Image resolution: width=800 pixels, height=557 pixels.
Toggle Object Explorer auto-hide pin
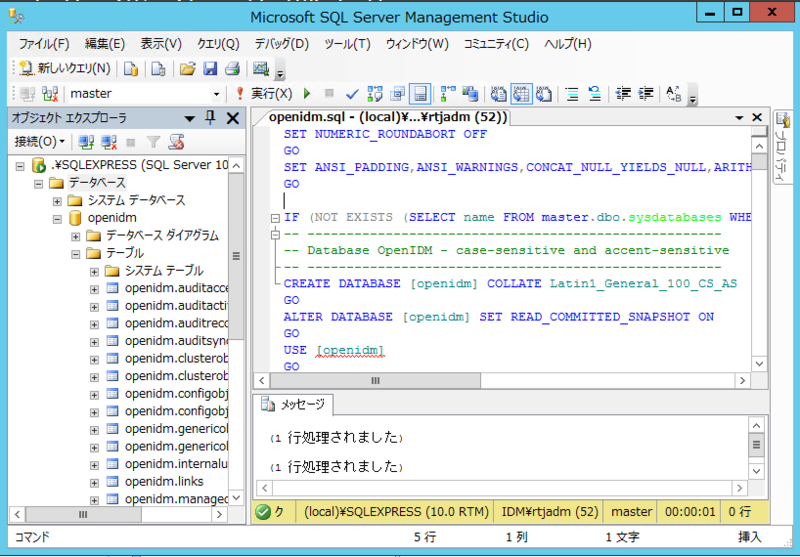coord(210,118)
